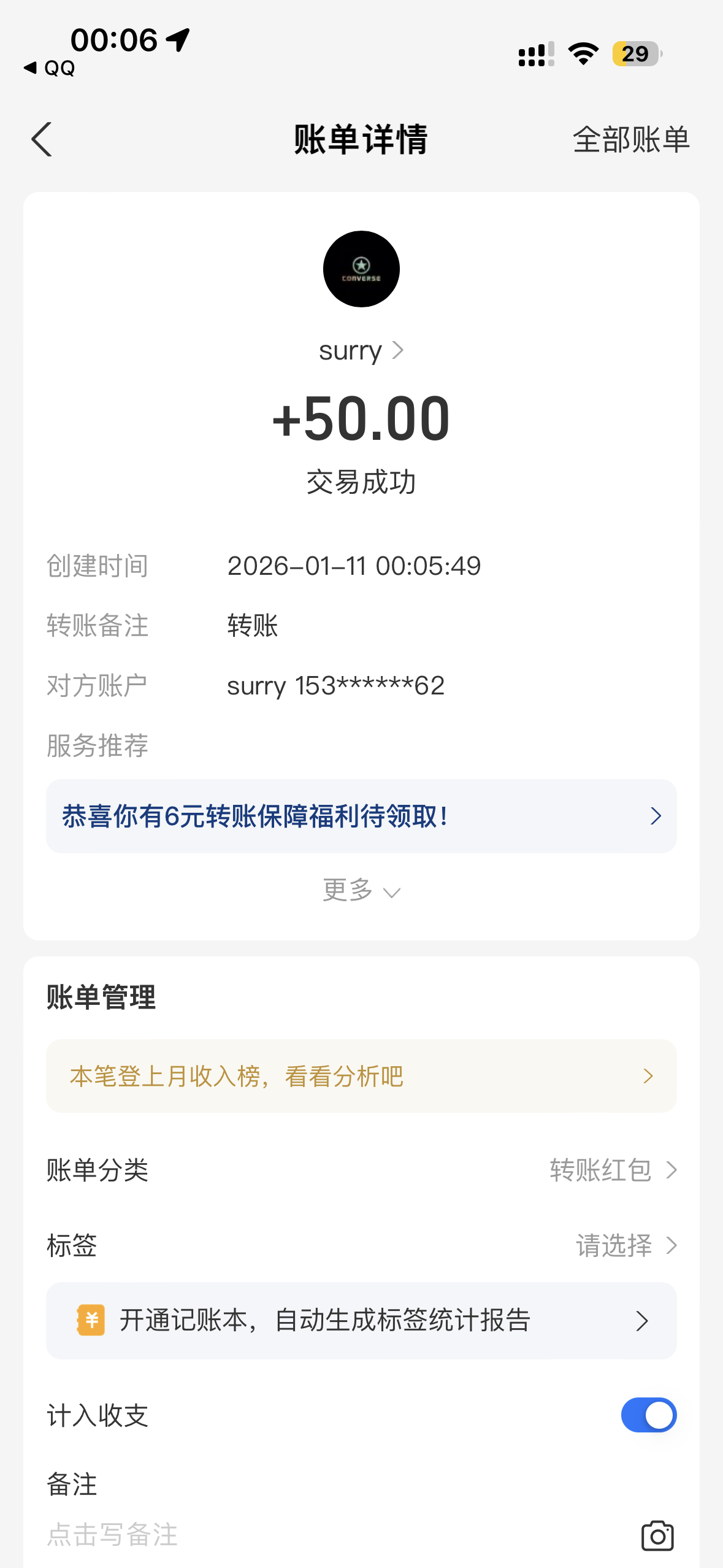This screenshot has height=1568, width=723.
Task: Open 全部账单 in the top bar
Action: click(x=631, y=140)
